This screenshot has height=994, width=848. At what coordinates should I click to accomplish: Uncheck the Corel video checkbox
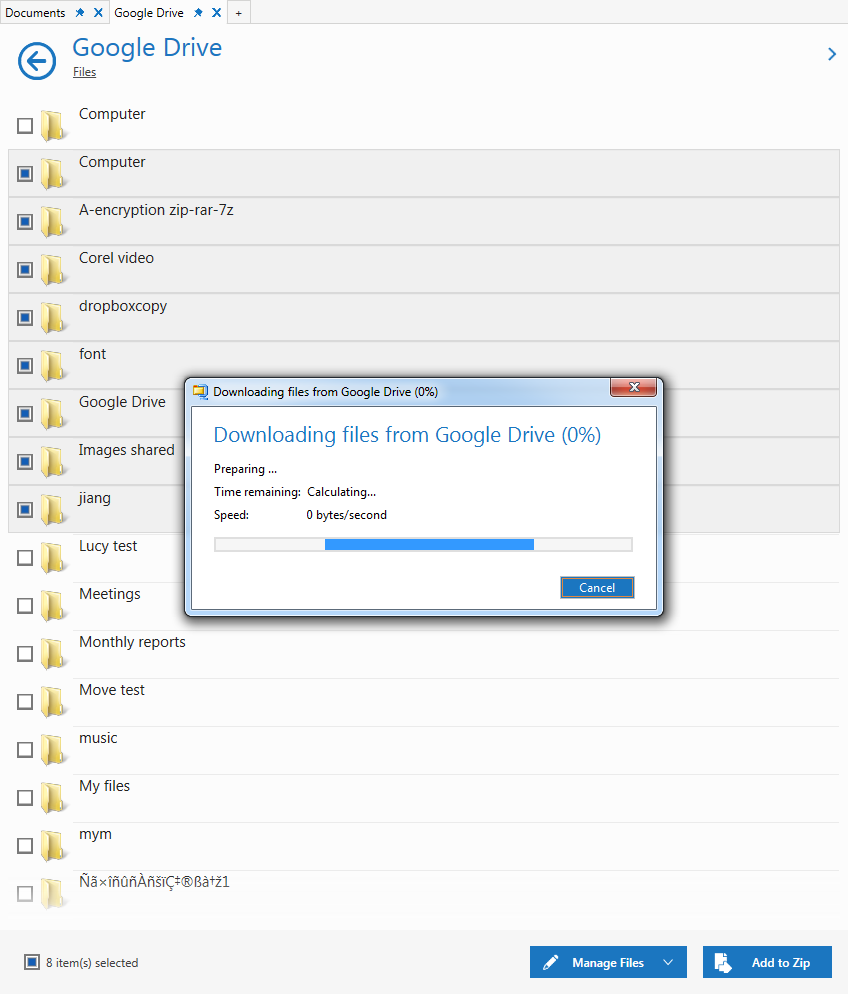click(25, 269)
